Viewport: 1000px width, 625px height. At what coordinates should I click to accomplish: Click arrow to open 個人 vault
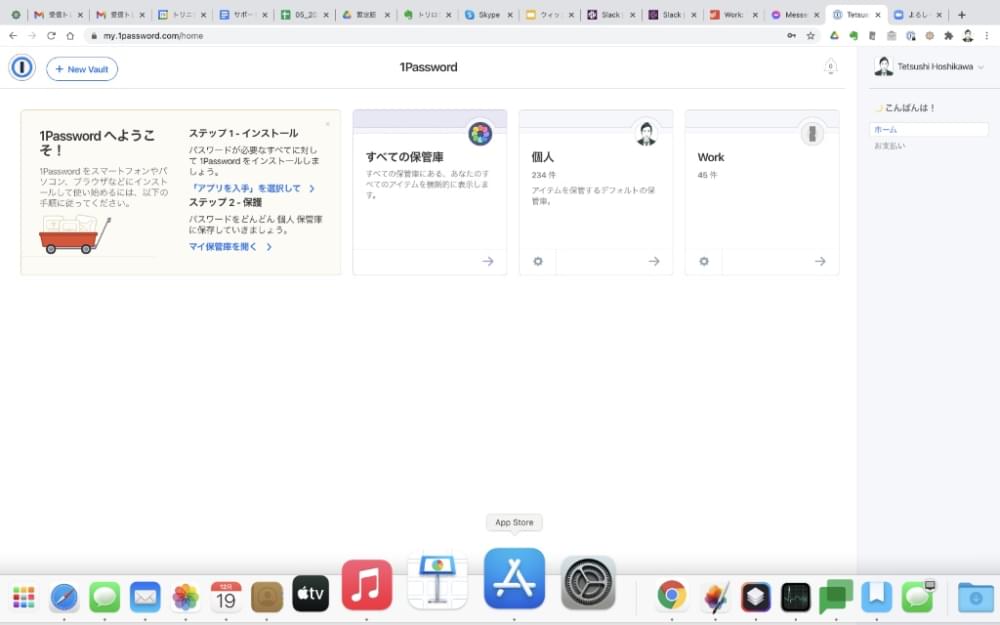coord(653,261)
